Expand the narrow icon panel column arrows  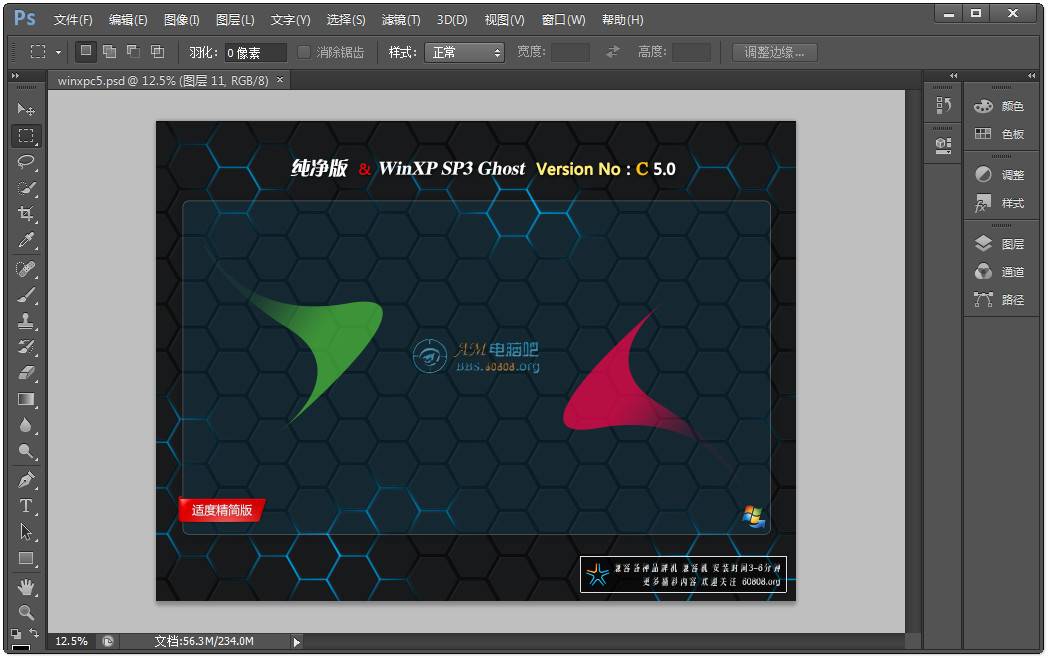[x=954, y=76]
